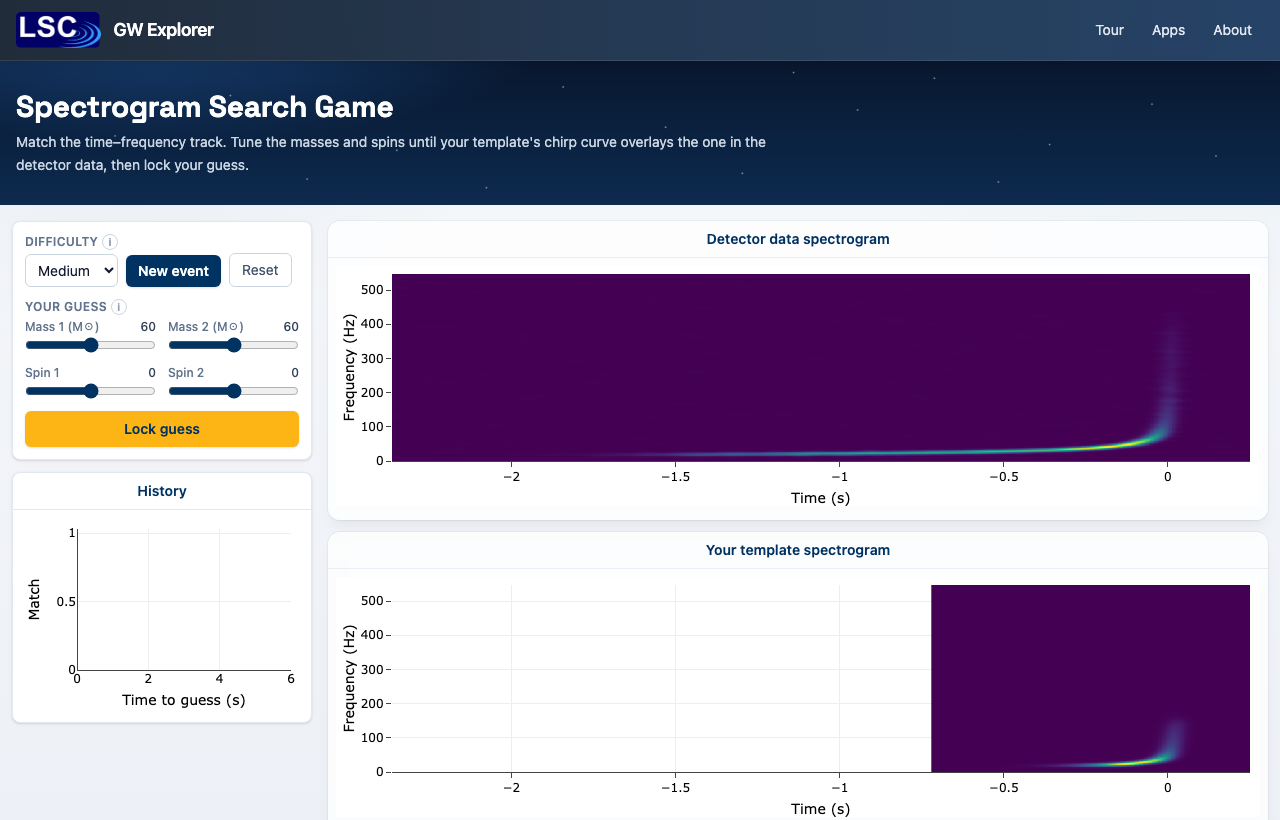Image resolution: width=1280 pixels, height=820 pixels.
Task: Click the chirp peak in detector spectrogram
Action: pyautogui.click(x=1158, y=436)
